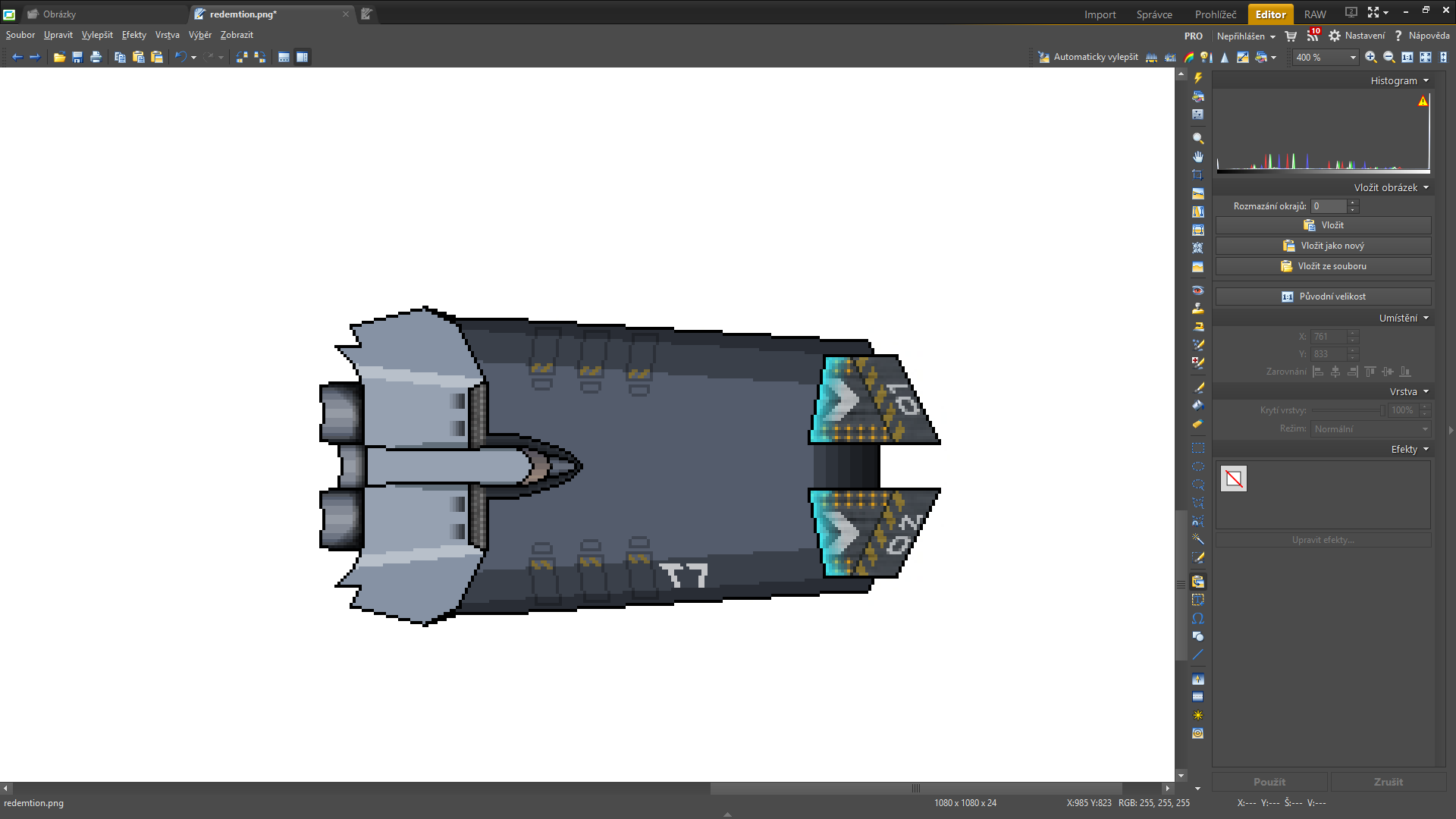The width and height of the screenshot is (1456, 819).
Task: Open the Efekty menu
Action: [134, 35]
